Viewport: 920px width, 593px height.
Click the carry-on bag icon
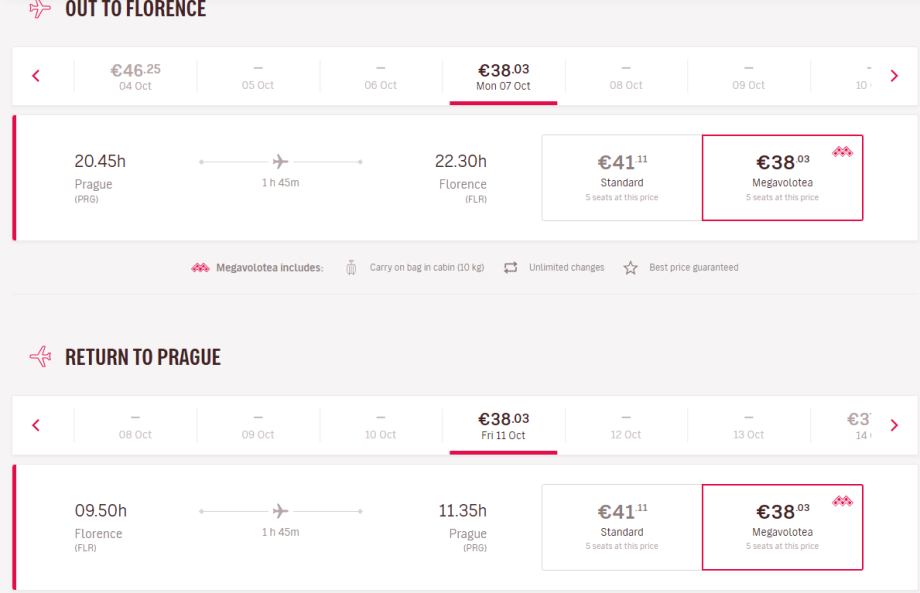click(351, 268)
